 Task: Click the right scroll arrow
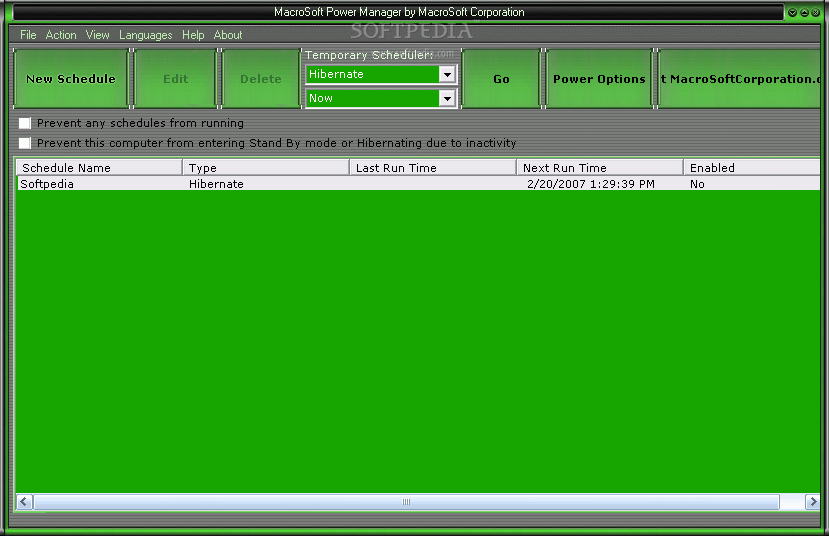click(813, 502)
